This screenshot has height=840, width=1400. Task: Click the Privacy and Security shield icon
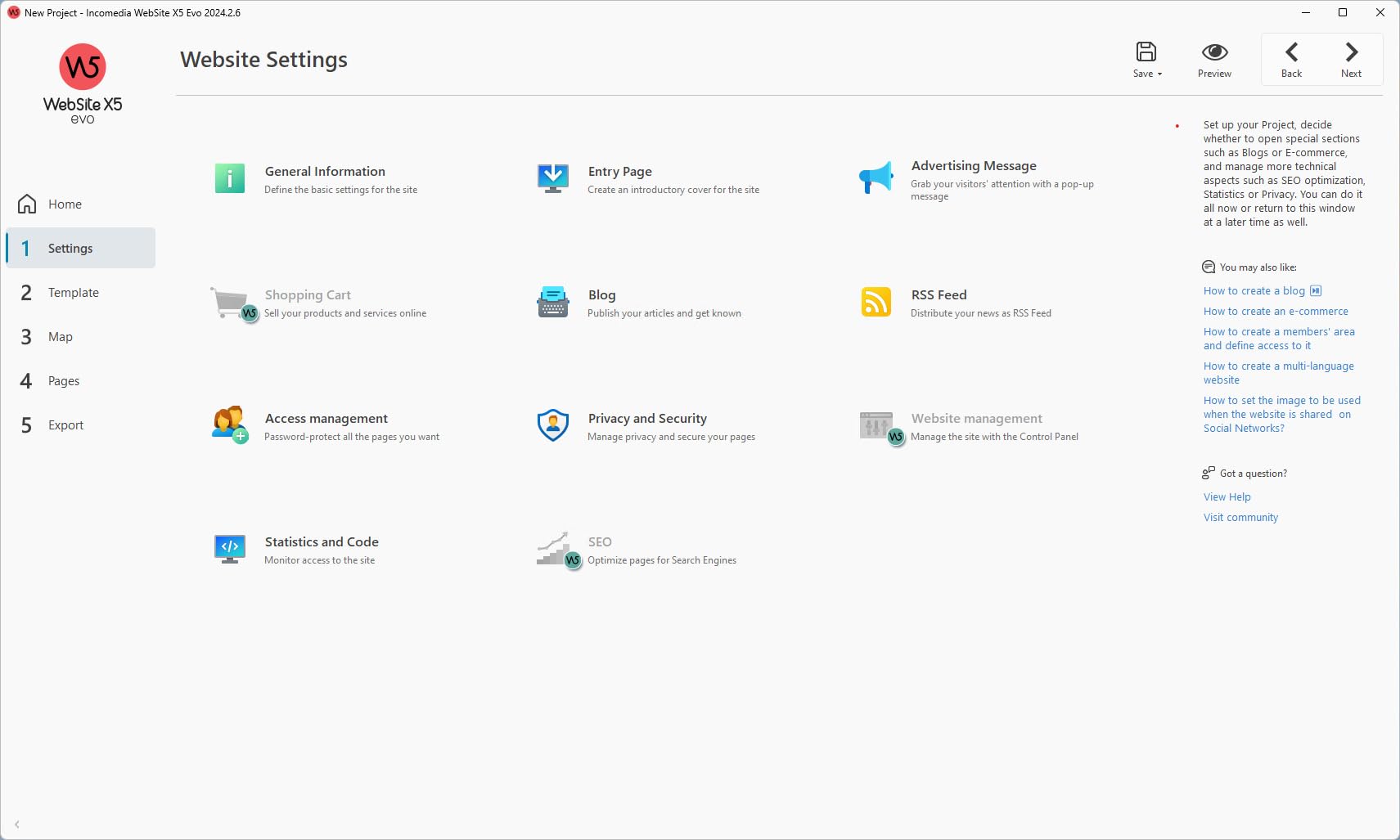pyautogui.click(x=553, y=425)
